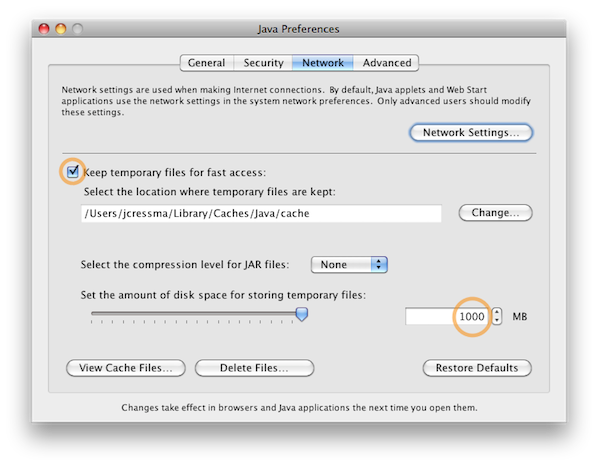This screenshot has height=466, width=598.
Task: Click the disk space slider thumb
Action: [x=302, y=315]
